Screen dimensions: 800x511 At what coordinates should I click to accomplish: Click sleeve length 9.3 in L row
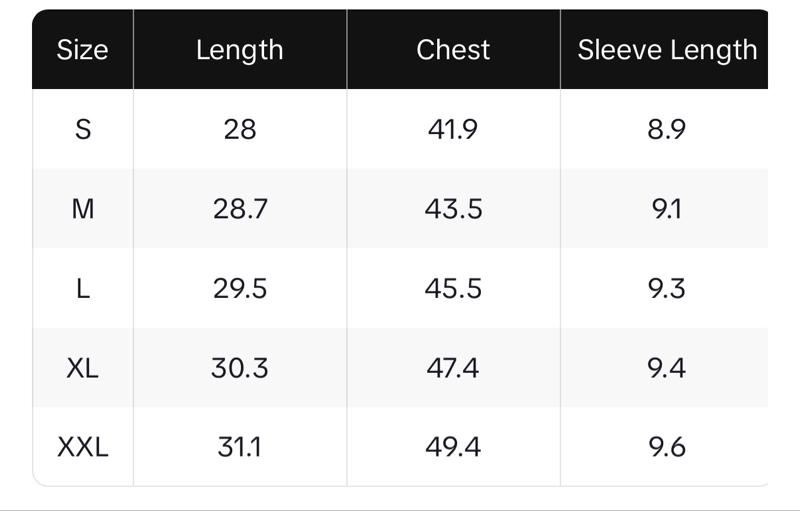click(x=666, y=288)
